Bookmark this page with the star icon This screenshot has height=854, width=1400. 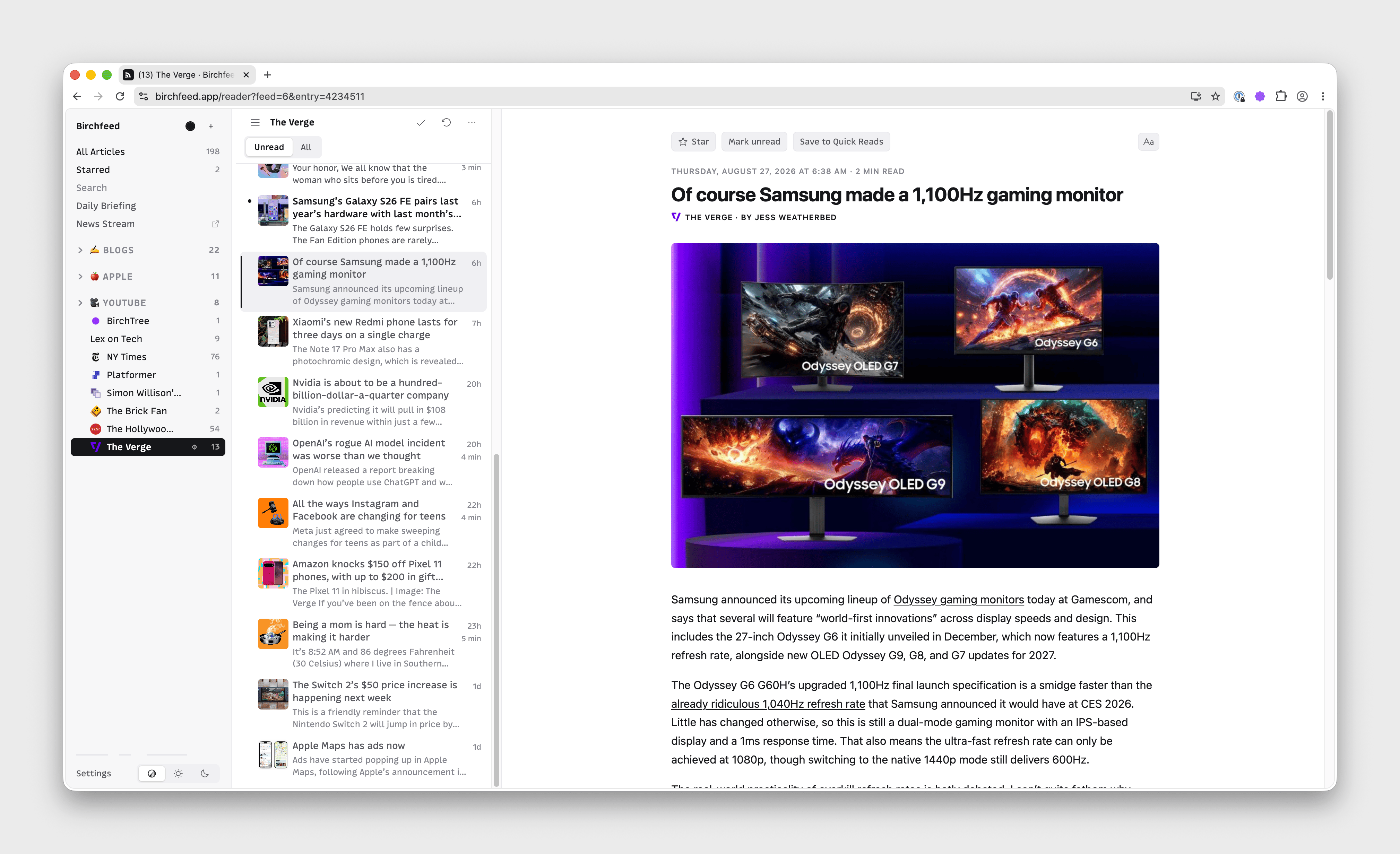click(1215, 97)
